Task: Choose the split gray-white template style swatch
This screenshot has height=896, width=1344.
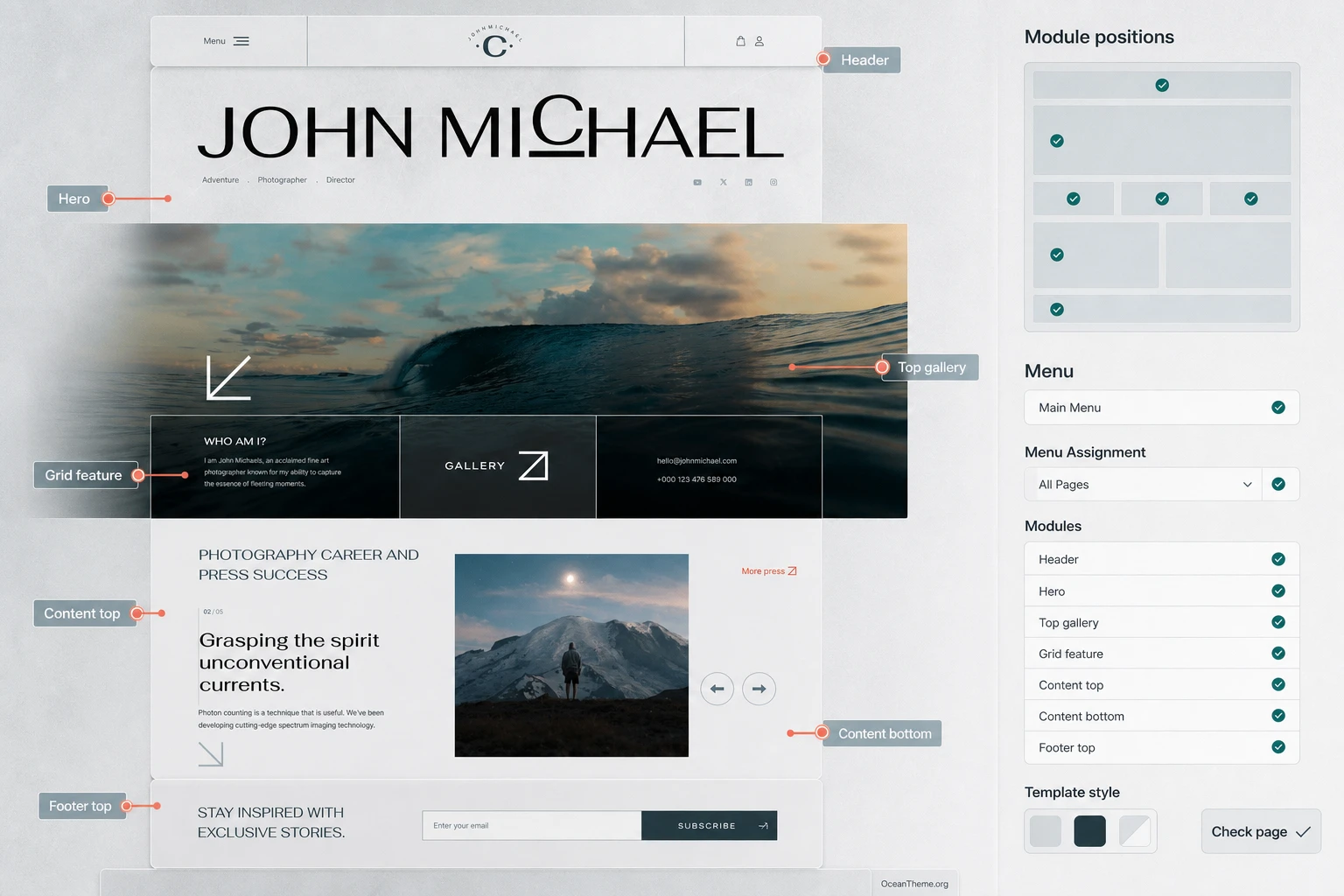Action: click(x=1135, y=830)
